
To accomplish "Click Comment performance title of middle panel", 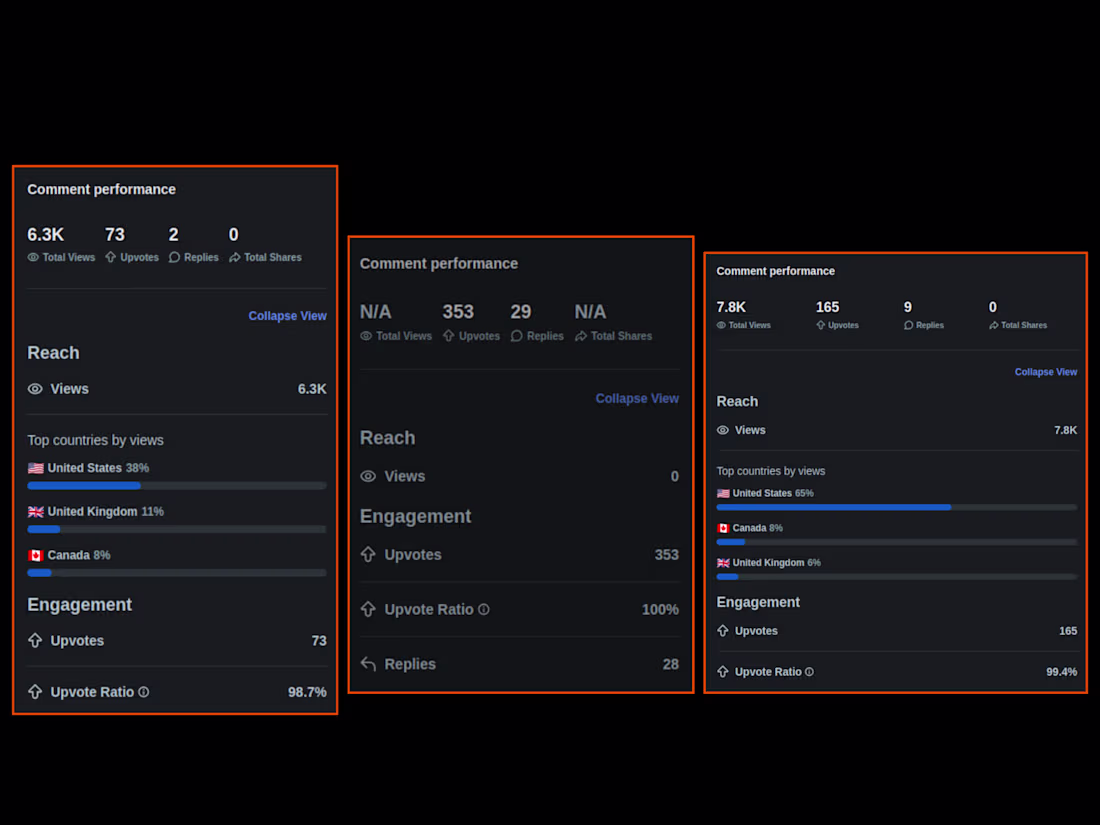I will click(x=438, y=264).
